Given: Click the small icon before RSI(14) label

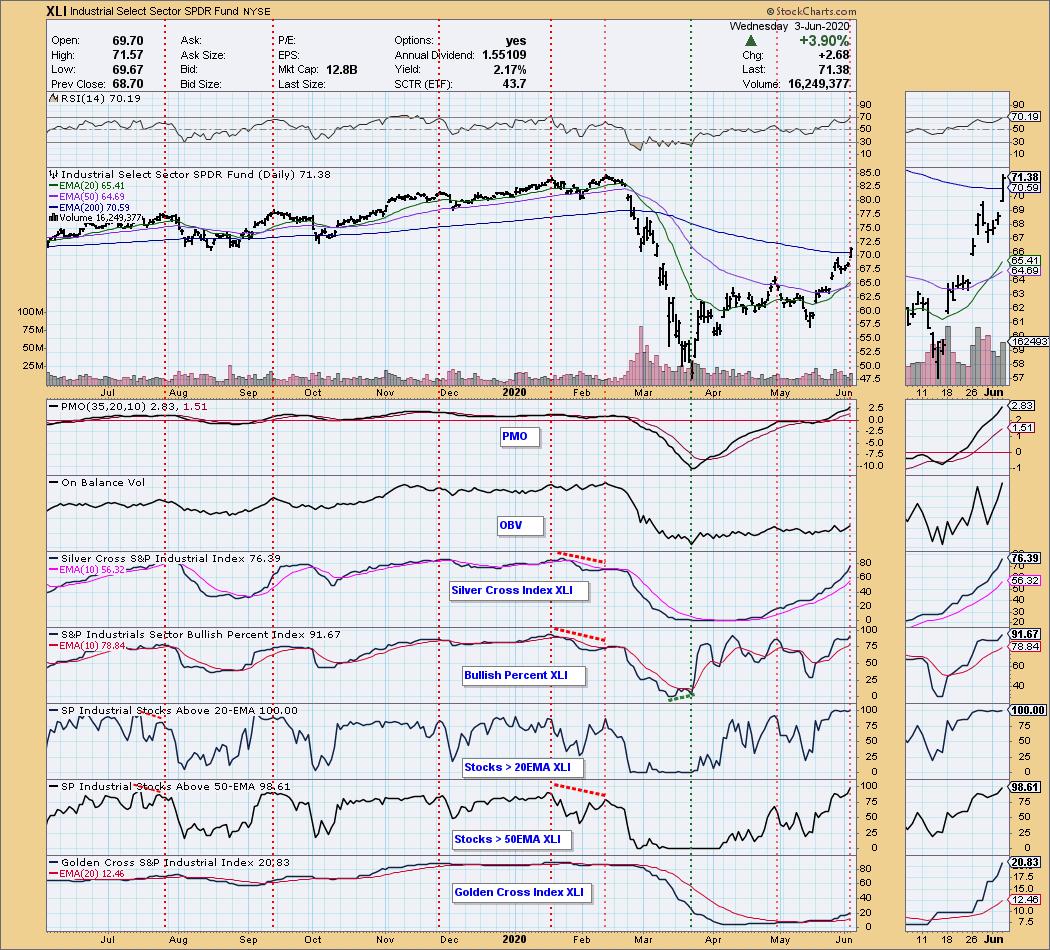Looking at the screenshot, I should [x=54, y=98].
